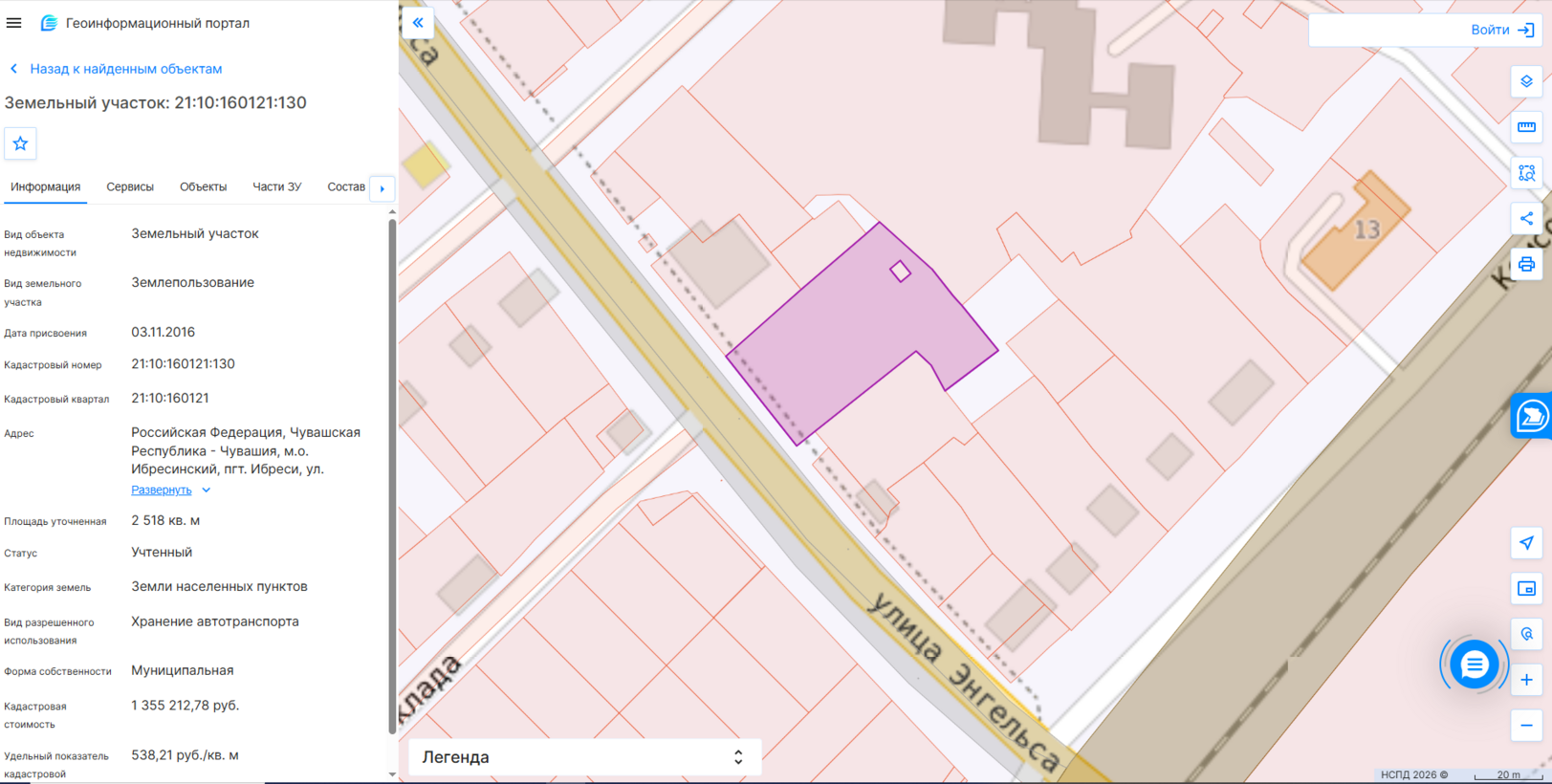Collapse the side panel with double-arrow button
Image resolution: width=1552 pixels, height=784 pixels.
coord(418,23)
